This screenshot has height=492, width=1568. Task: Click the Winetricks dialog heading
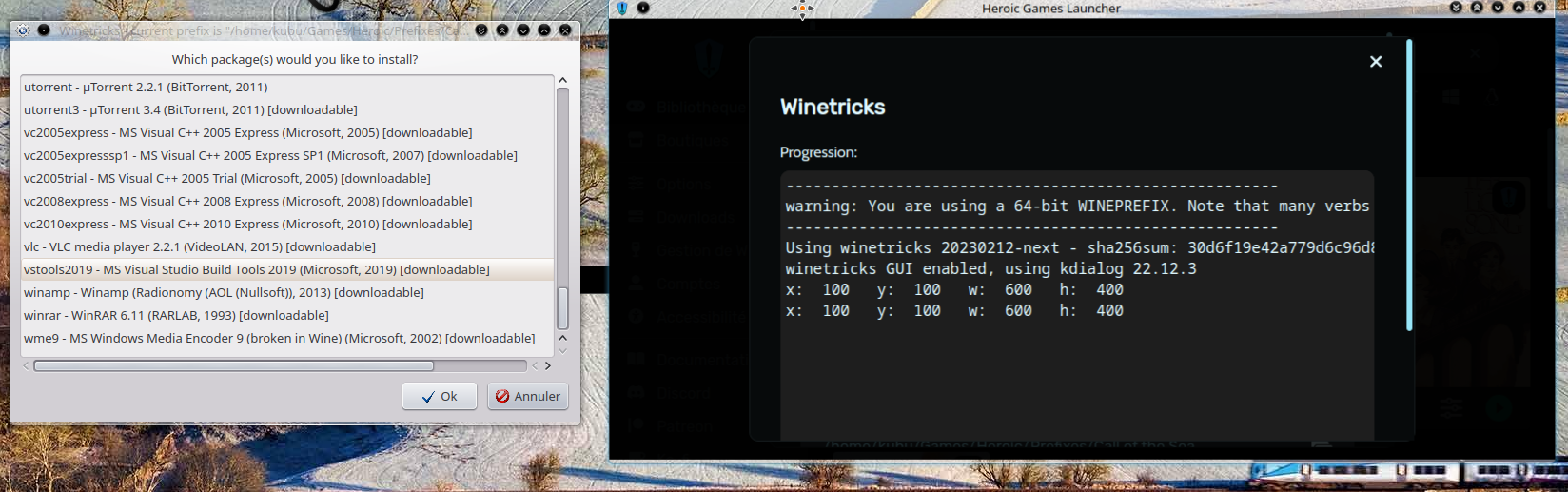[x=833, y=107]
